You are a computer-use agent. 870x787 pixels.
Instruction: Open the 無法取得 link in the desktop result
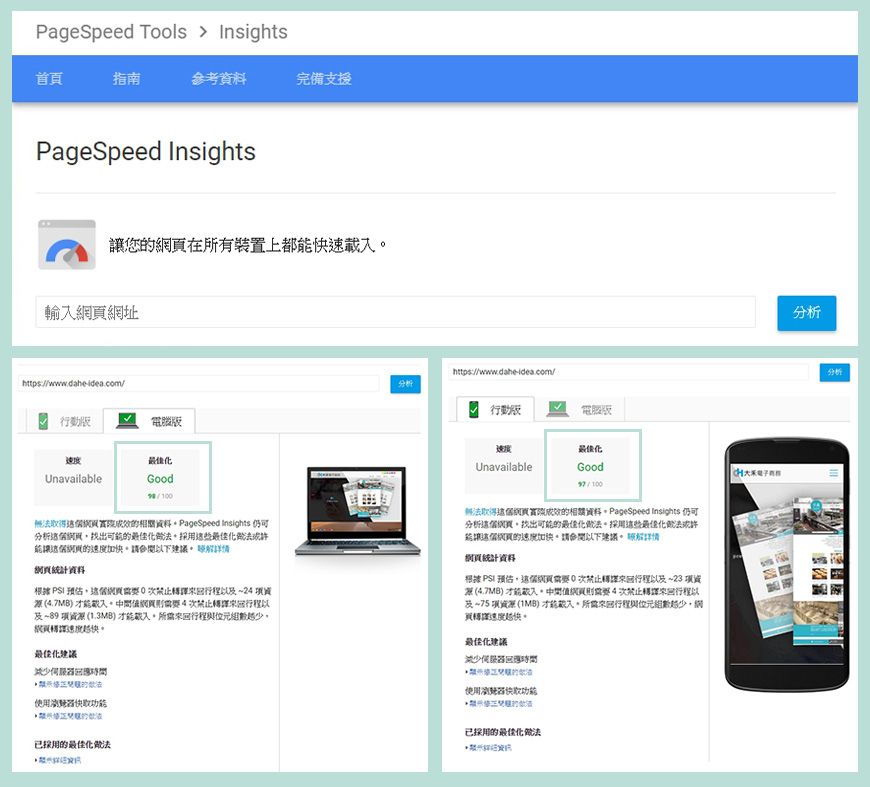pos(50,523)
